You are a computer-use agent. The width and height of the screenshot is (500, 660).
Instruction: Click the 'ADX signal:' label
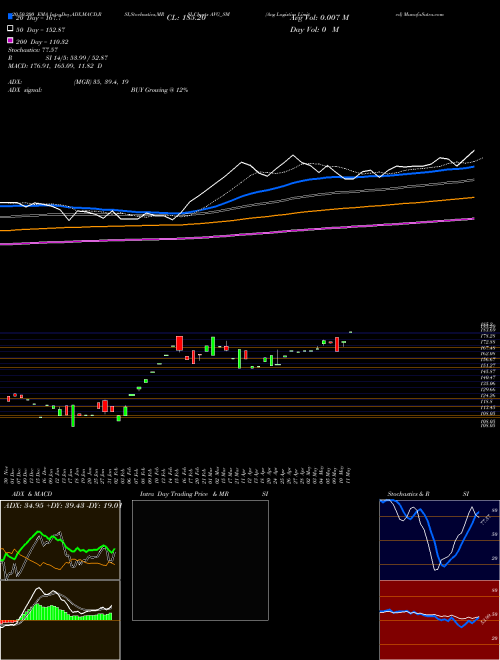25,90
